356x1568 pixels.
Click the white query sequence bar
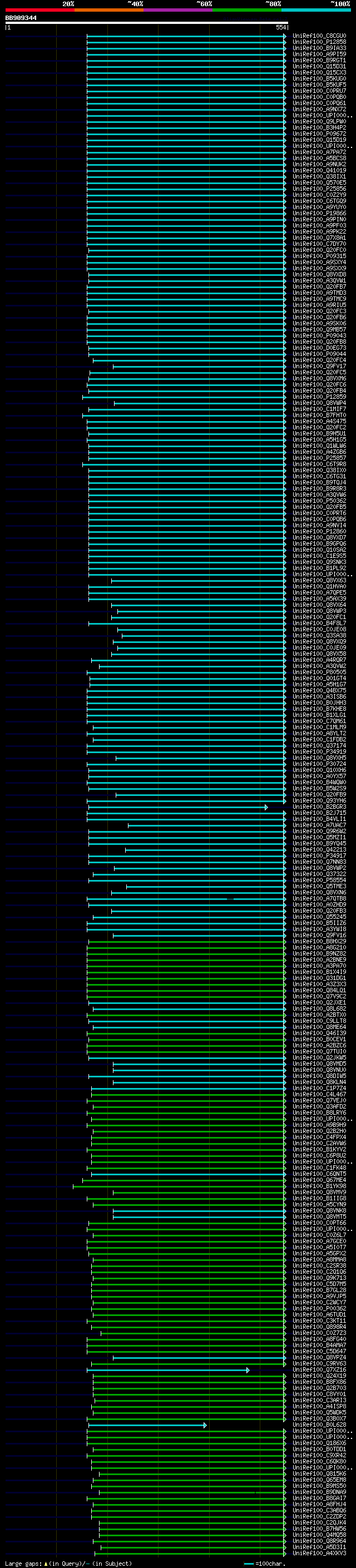tap(147, 23)
